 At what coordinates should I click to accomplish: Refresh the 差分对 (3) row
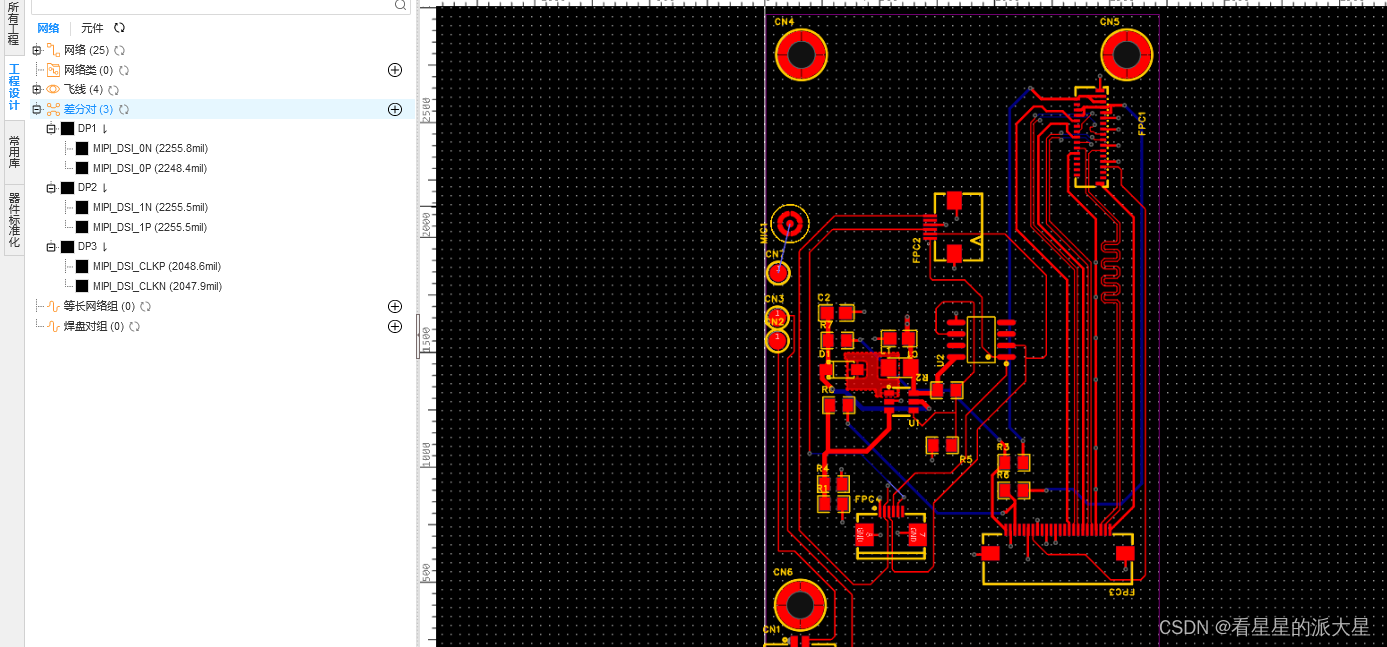124,109
